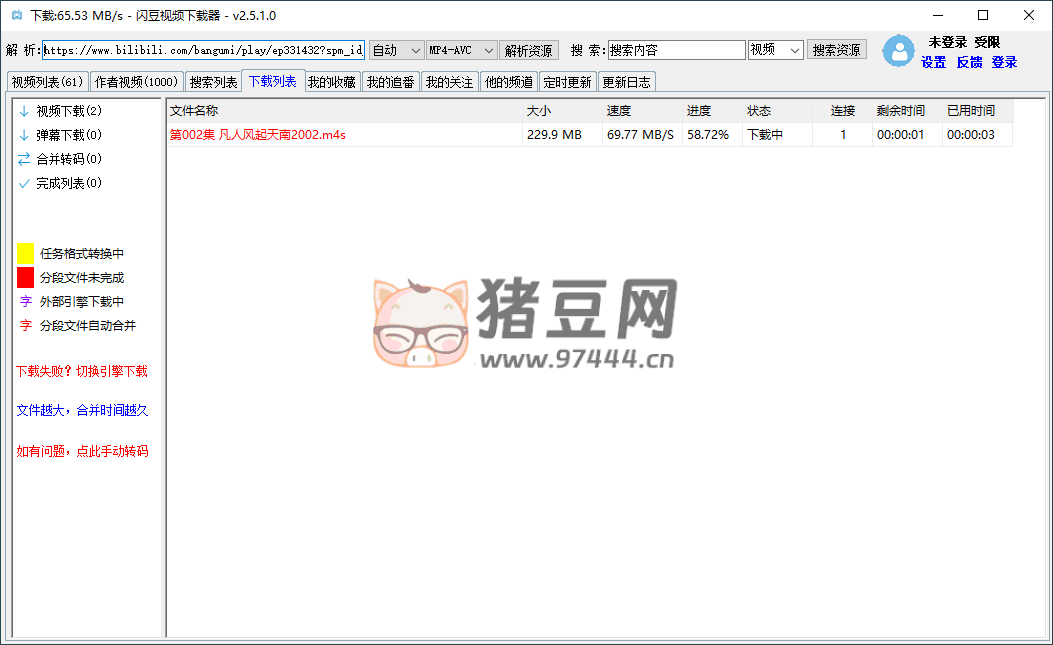Click the video download arrow icon
Image resolution: width=1053 pixels, height=645 pixels.
click(24, 111)
